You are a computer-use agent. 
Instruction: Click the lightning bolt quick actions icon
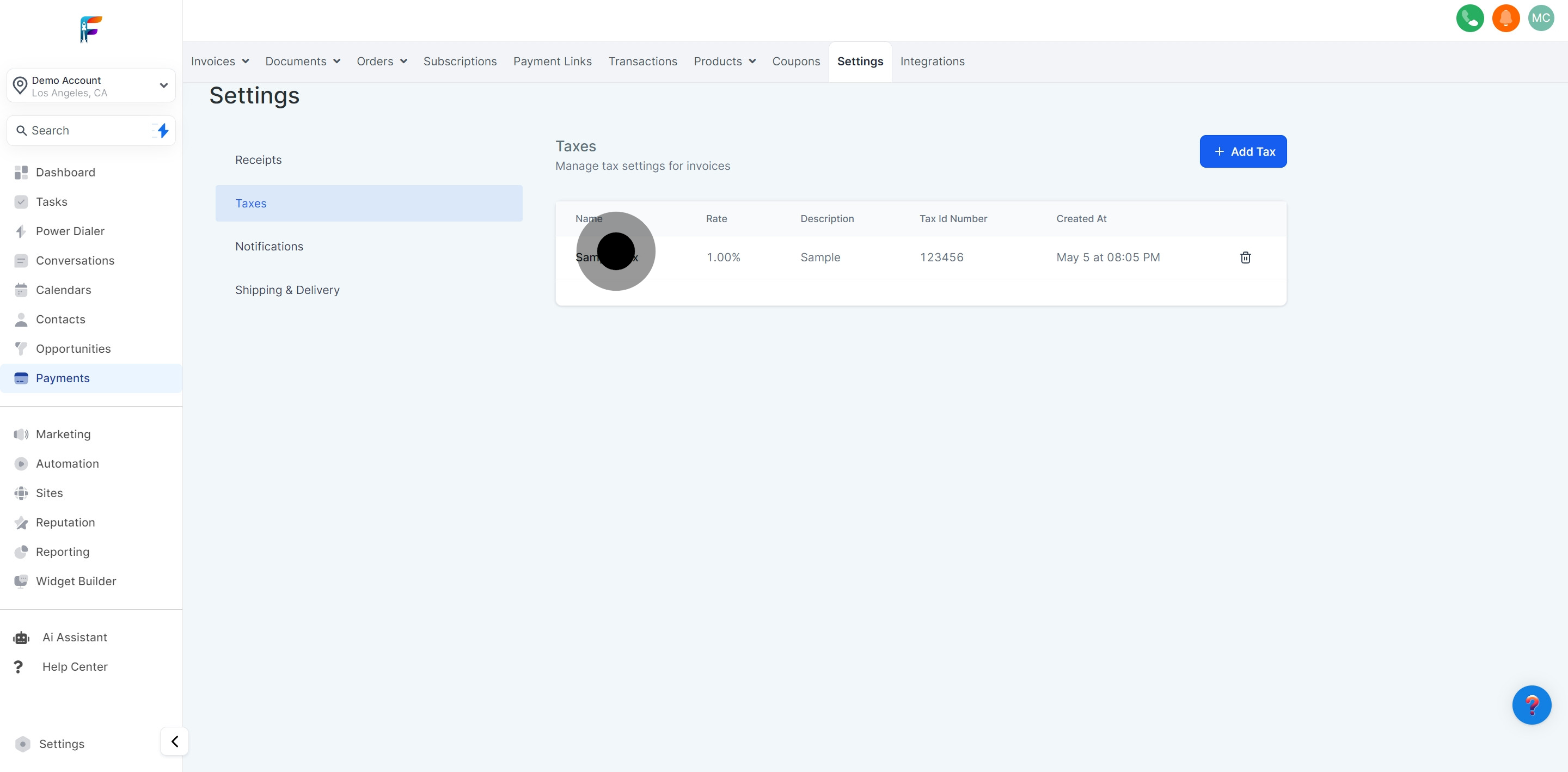coord(163,130)
